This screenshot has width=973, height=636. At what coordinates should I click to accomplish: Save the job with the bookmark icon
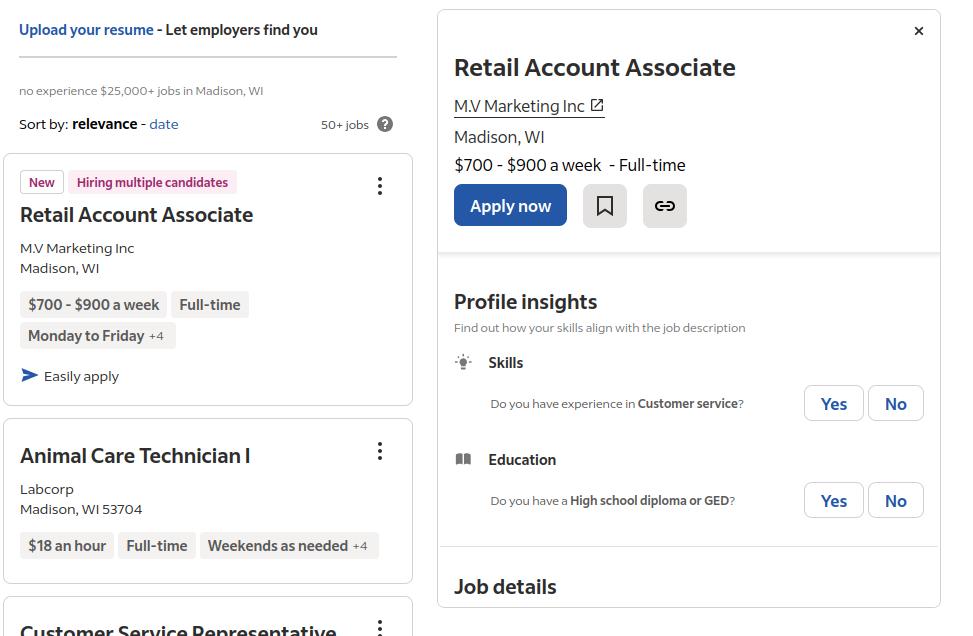click(x=604, y=206)
